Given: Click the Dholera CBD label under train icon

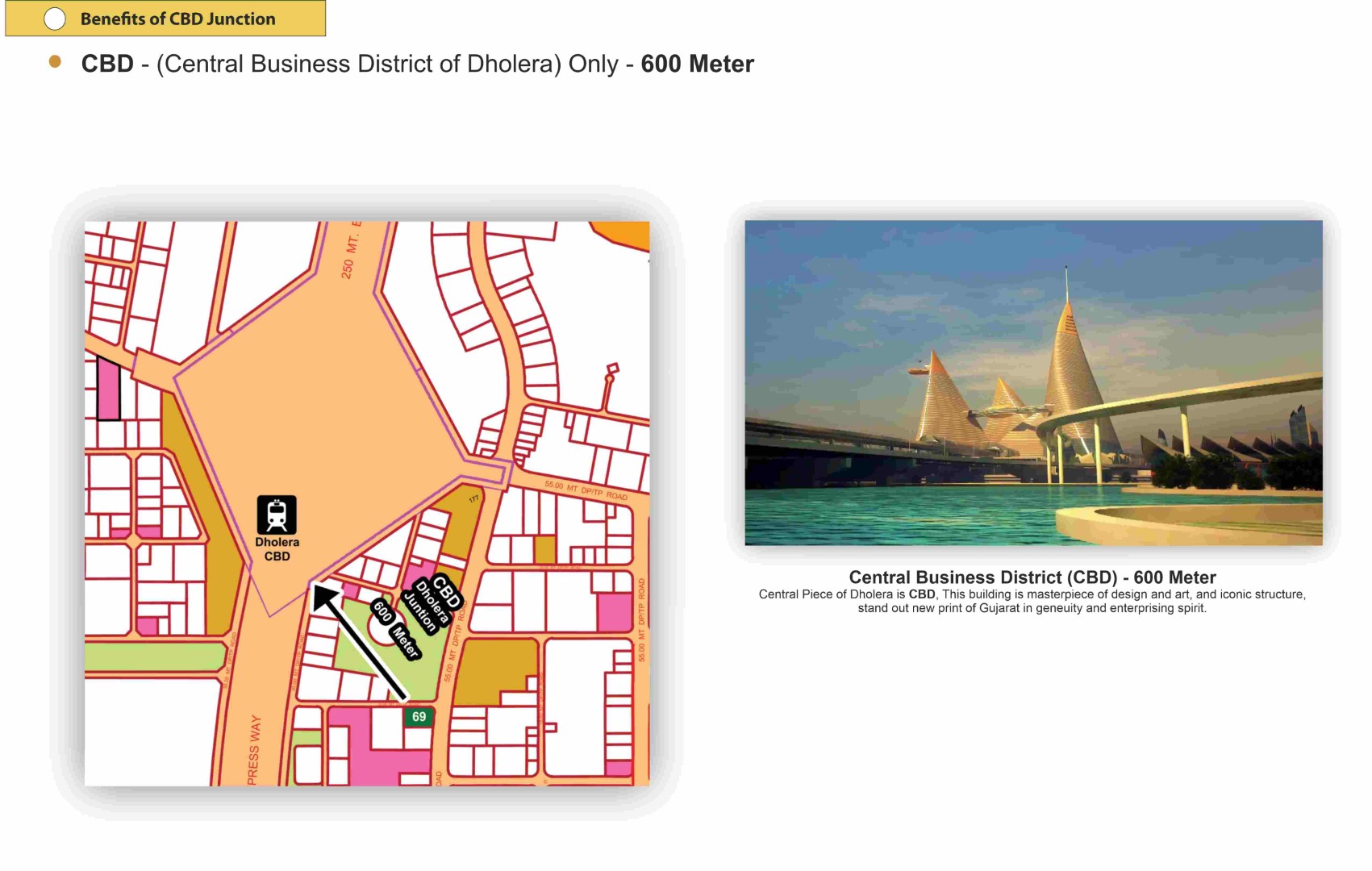Looking at the screenshot, I should (x=277, y=549).
